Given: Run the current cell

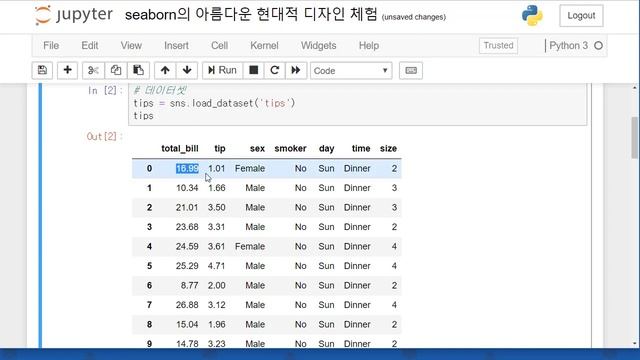Looking at the screenshot, I should pos(222,70).
